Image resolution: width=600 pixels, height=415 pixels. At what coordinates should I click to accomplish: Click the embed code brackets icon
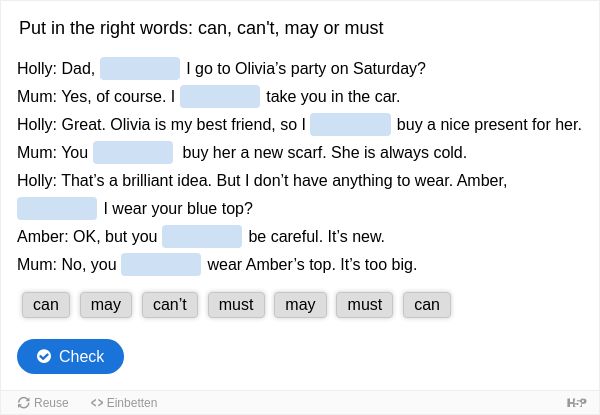coord(97,403)
